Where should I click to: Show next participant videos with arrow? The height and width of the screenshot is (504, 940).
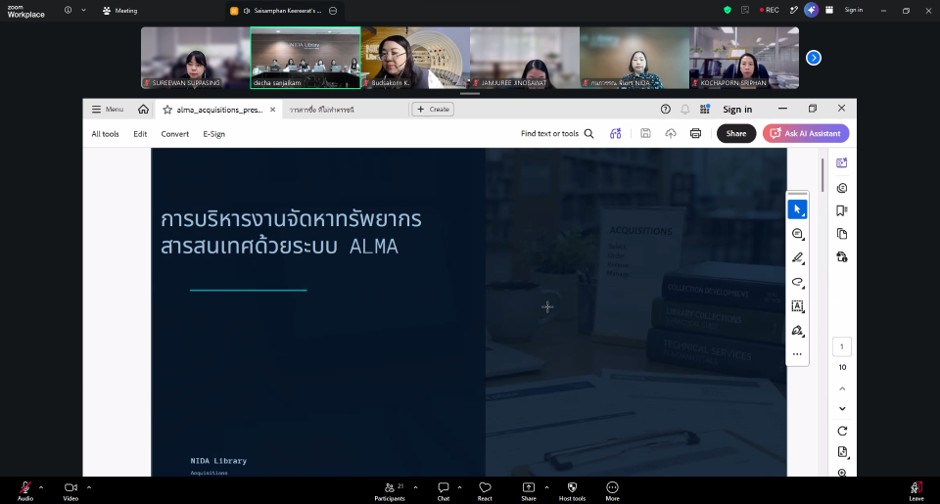tap(814, 58)
